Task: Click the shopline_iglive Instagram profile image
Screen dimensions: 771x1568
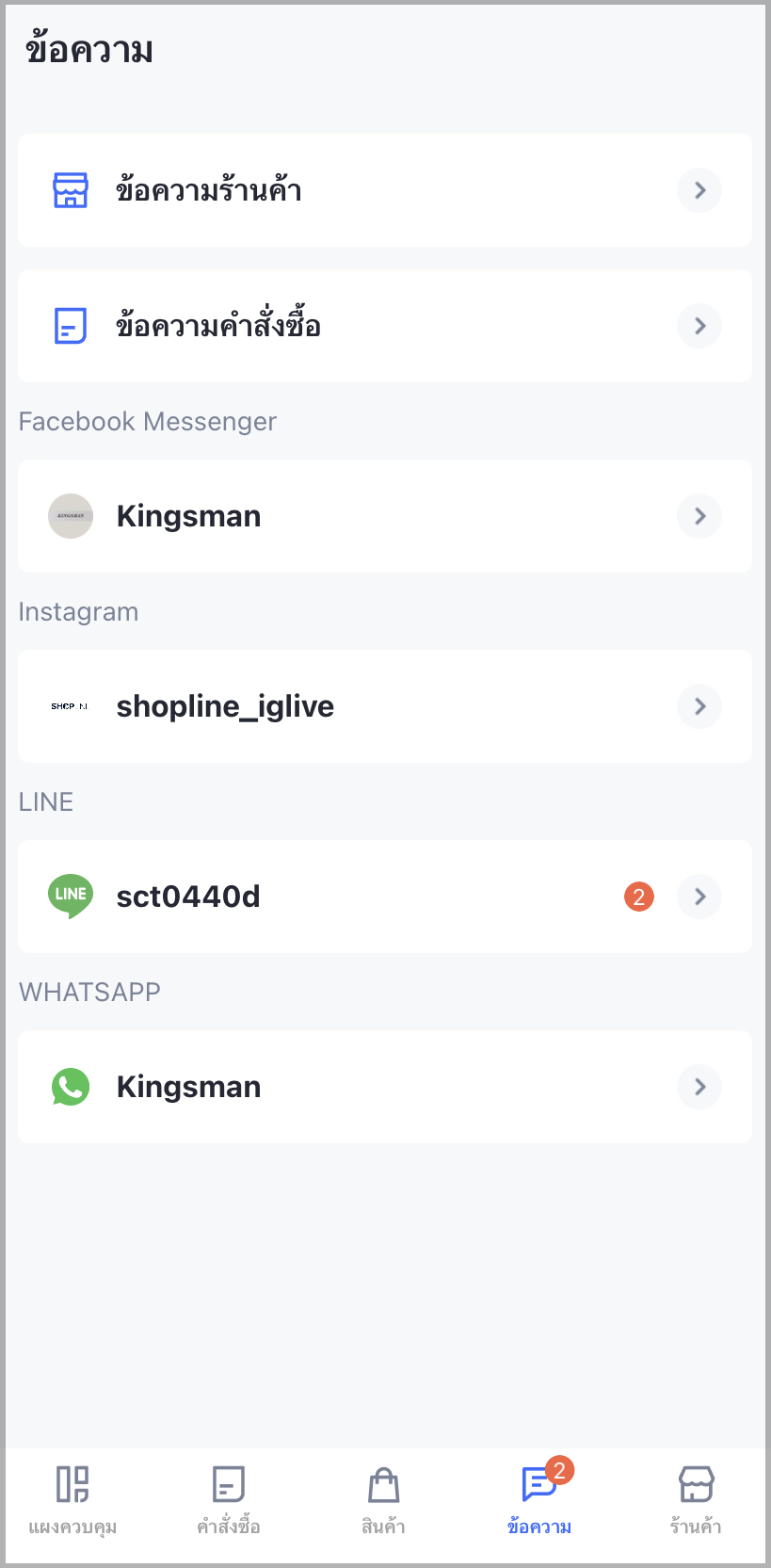Action: (x=70, y=705)
